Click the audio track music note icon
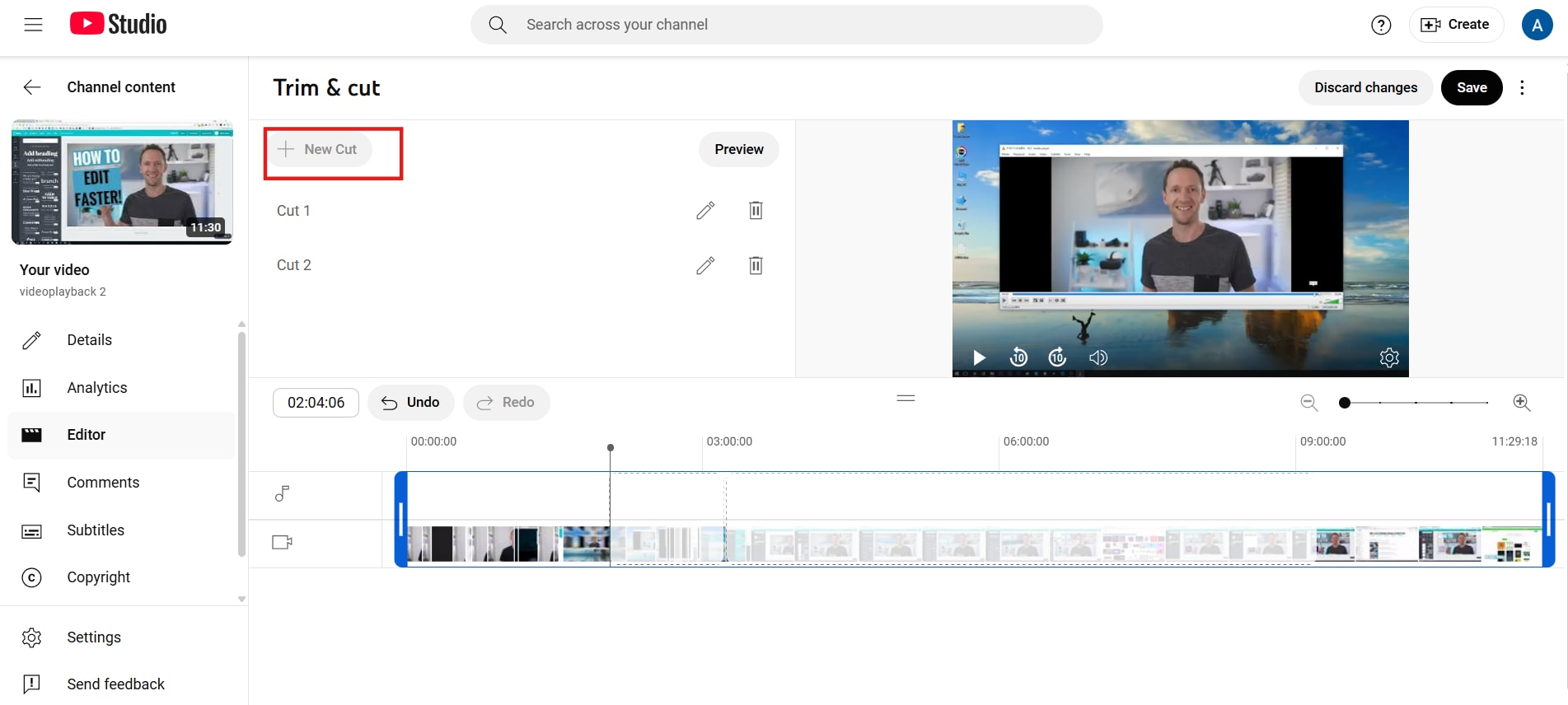 point(282,494)
